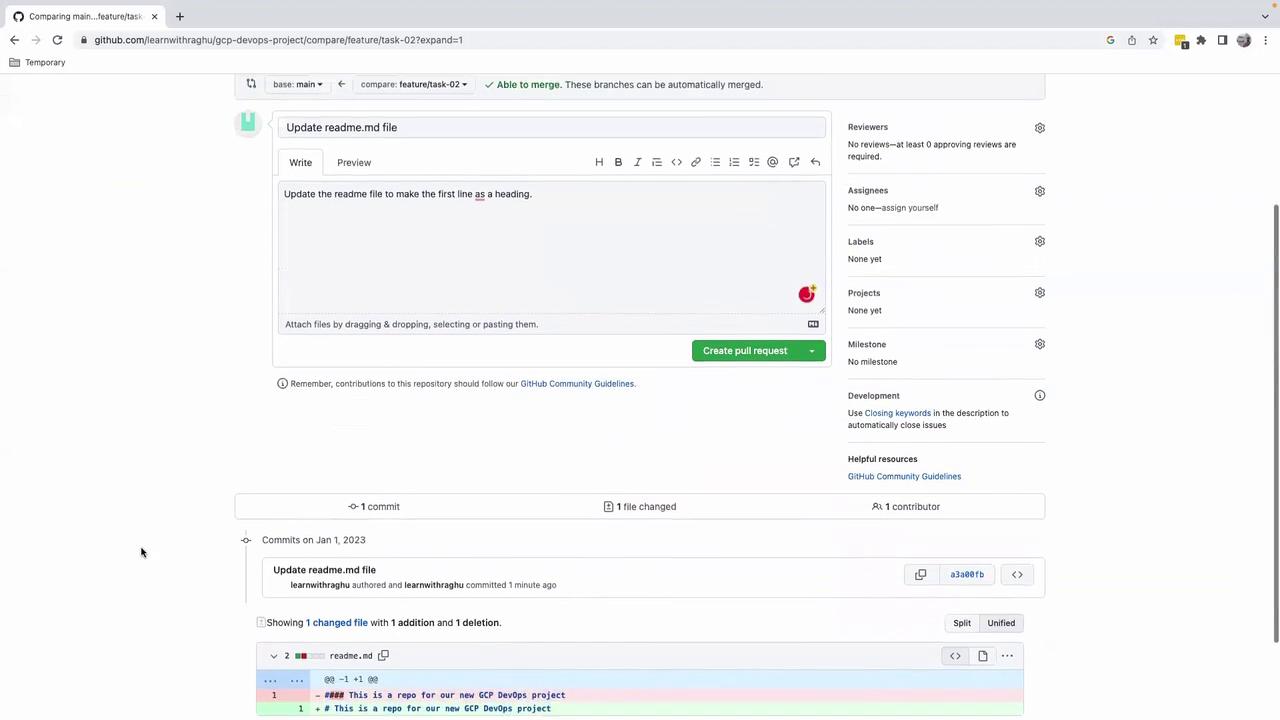Switch to the Write tab
The height and width of the screenshot is (720, 1280).
point(301,162)
